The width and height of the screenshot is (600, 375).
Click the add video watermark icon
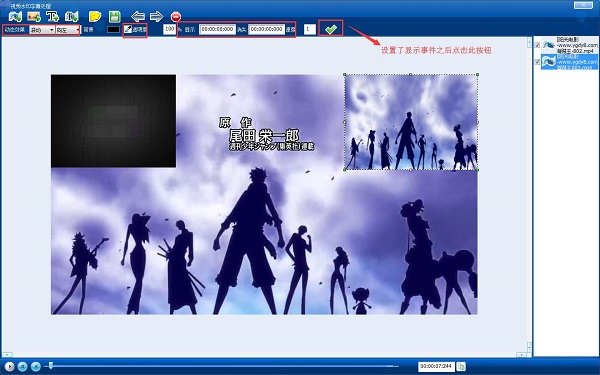click(15, 16)
